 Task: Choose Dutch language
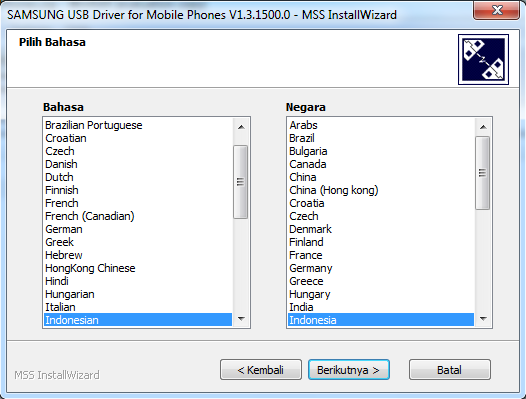pyautogui.click(x=138, y=177)
